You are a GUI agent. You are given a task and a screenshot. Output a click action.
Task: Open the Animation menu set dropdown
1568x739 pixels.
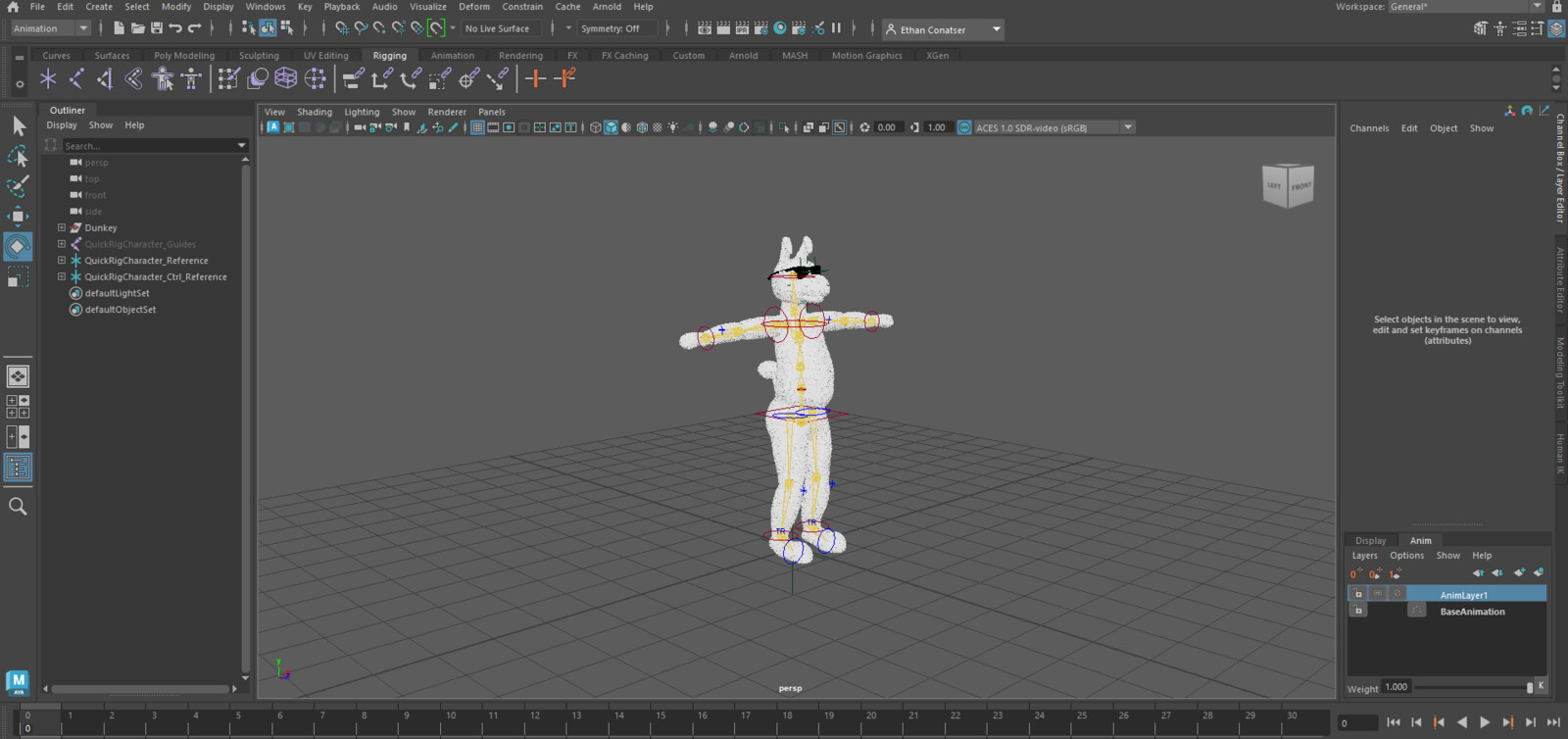51,28
